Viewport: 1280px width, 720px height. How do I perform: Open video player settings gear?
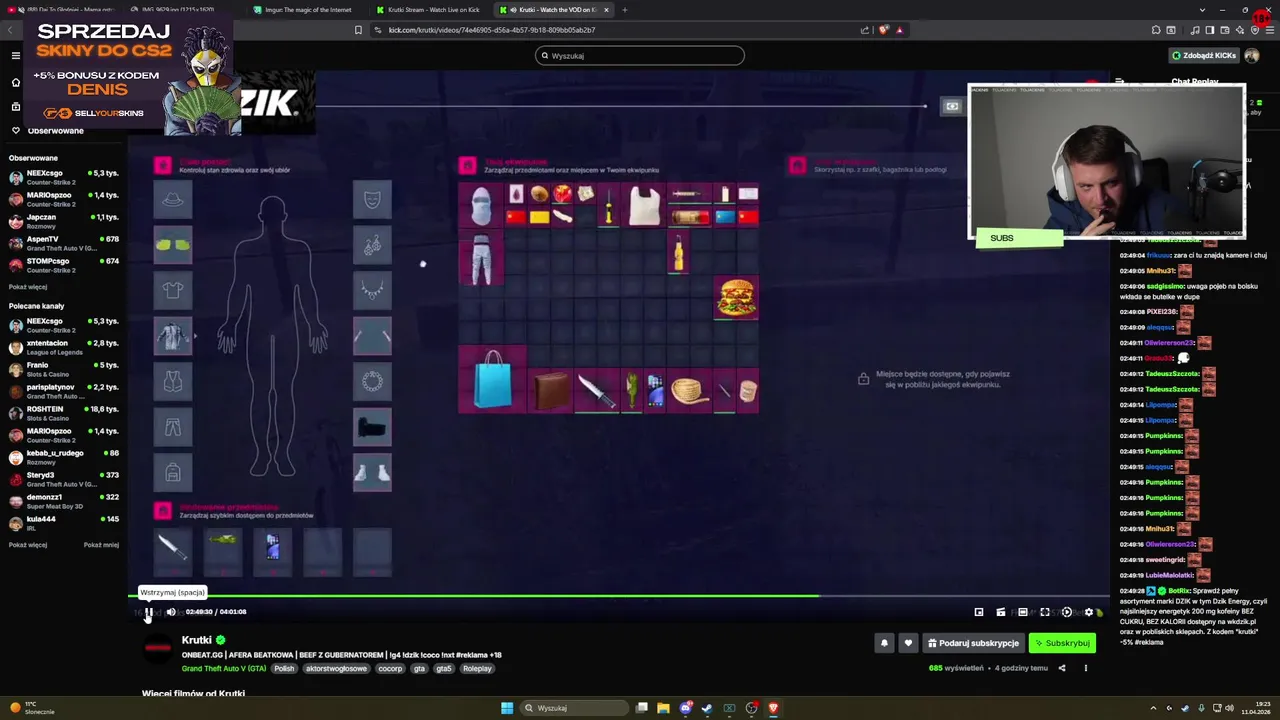tap(1089, 612)
